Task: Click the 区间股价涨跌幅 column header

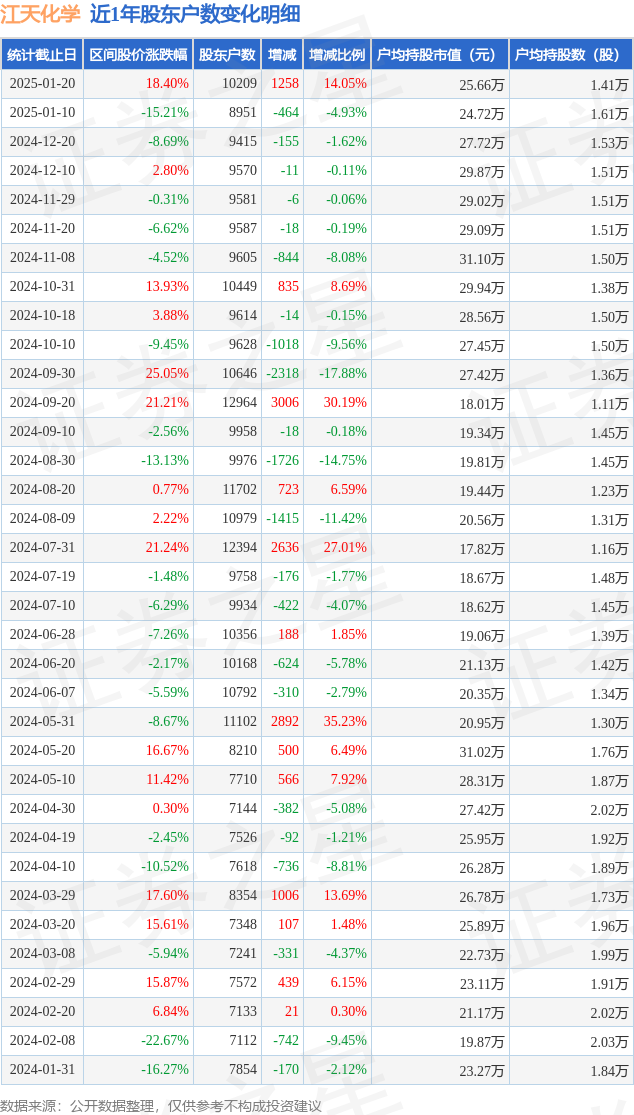Action: click(x=138, y=55)
